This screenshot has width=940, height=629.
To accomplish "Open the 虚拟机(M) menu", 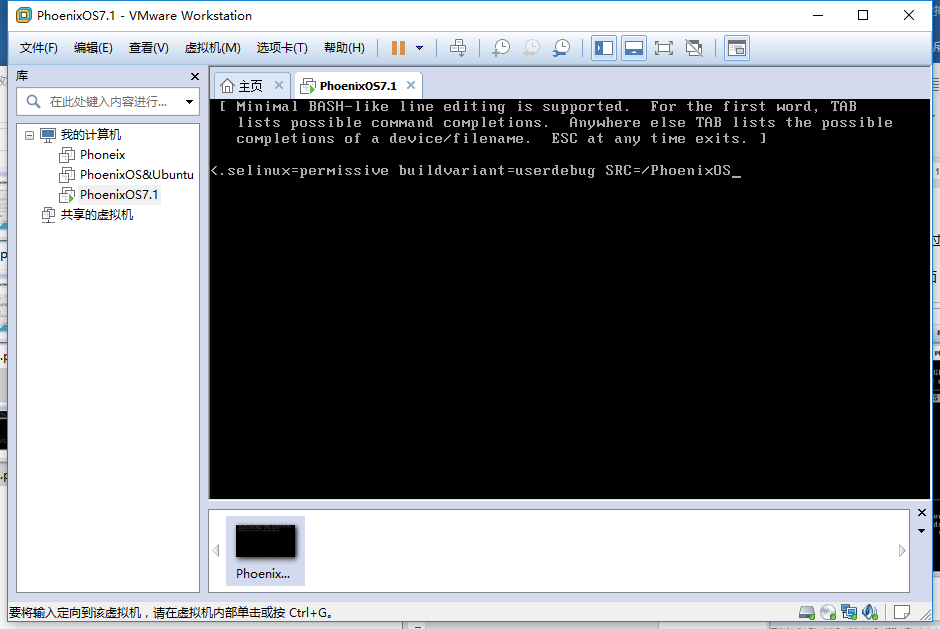I will tap(212, 48).
